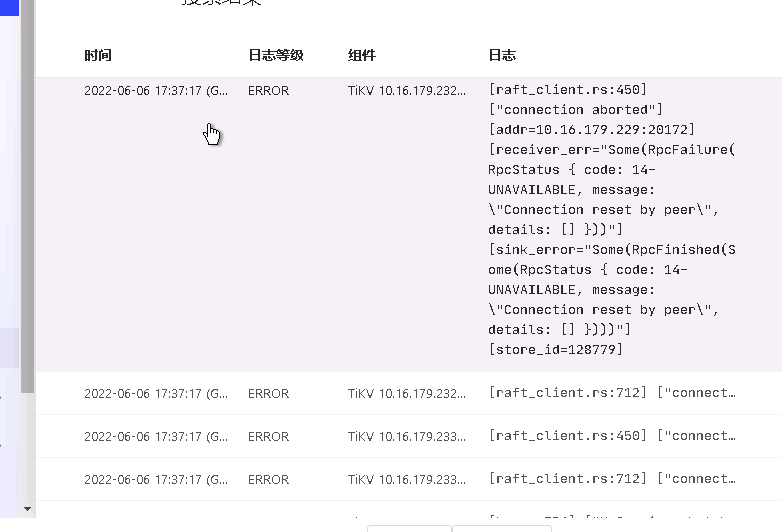This screenshot has width=782, height=532.
Task: Click ERROR in the 10.16.179.233 raft_client.rs:712 row
Action: tap(268, 480)
